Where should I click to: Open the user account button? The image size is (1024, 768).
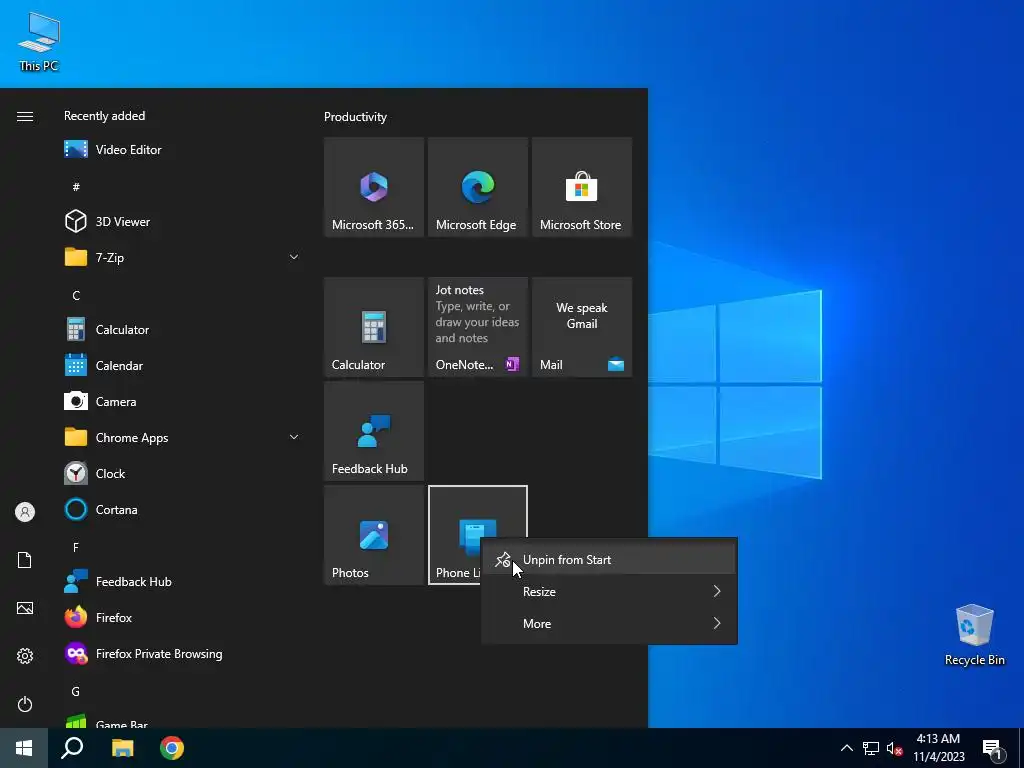(x=25, y=512)
